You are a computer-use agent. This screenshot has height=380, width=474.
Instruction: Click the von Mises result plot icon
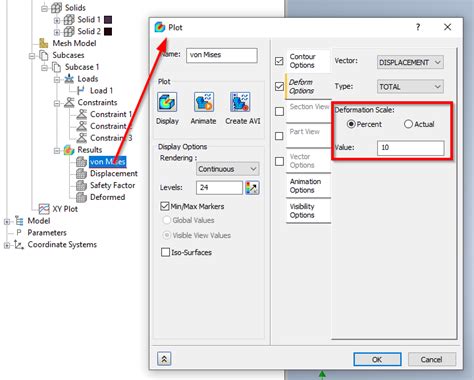[81, 162]
